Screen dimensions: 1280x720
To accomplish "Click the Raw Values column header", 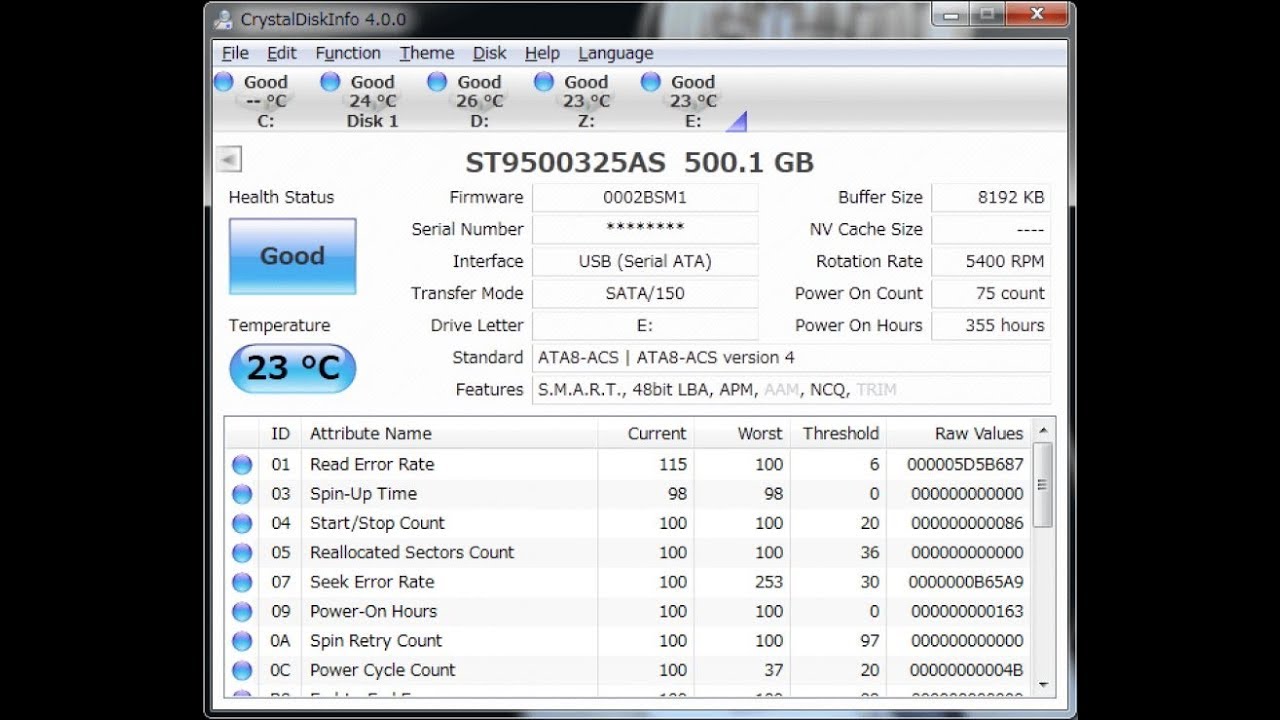I will (x=959, y=433).
